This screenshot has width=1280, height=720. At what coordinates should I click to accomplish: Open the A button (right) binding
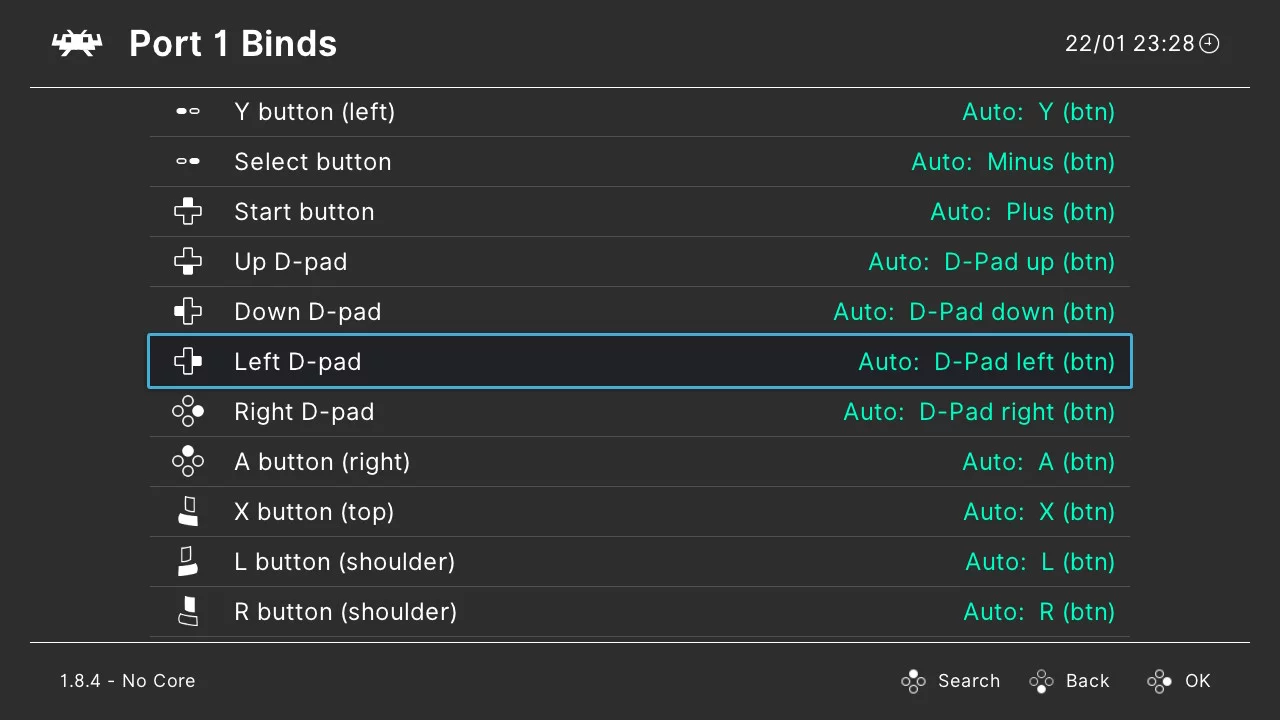click(x=640, y=461)
